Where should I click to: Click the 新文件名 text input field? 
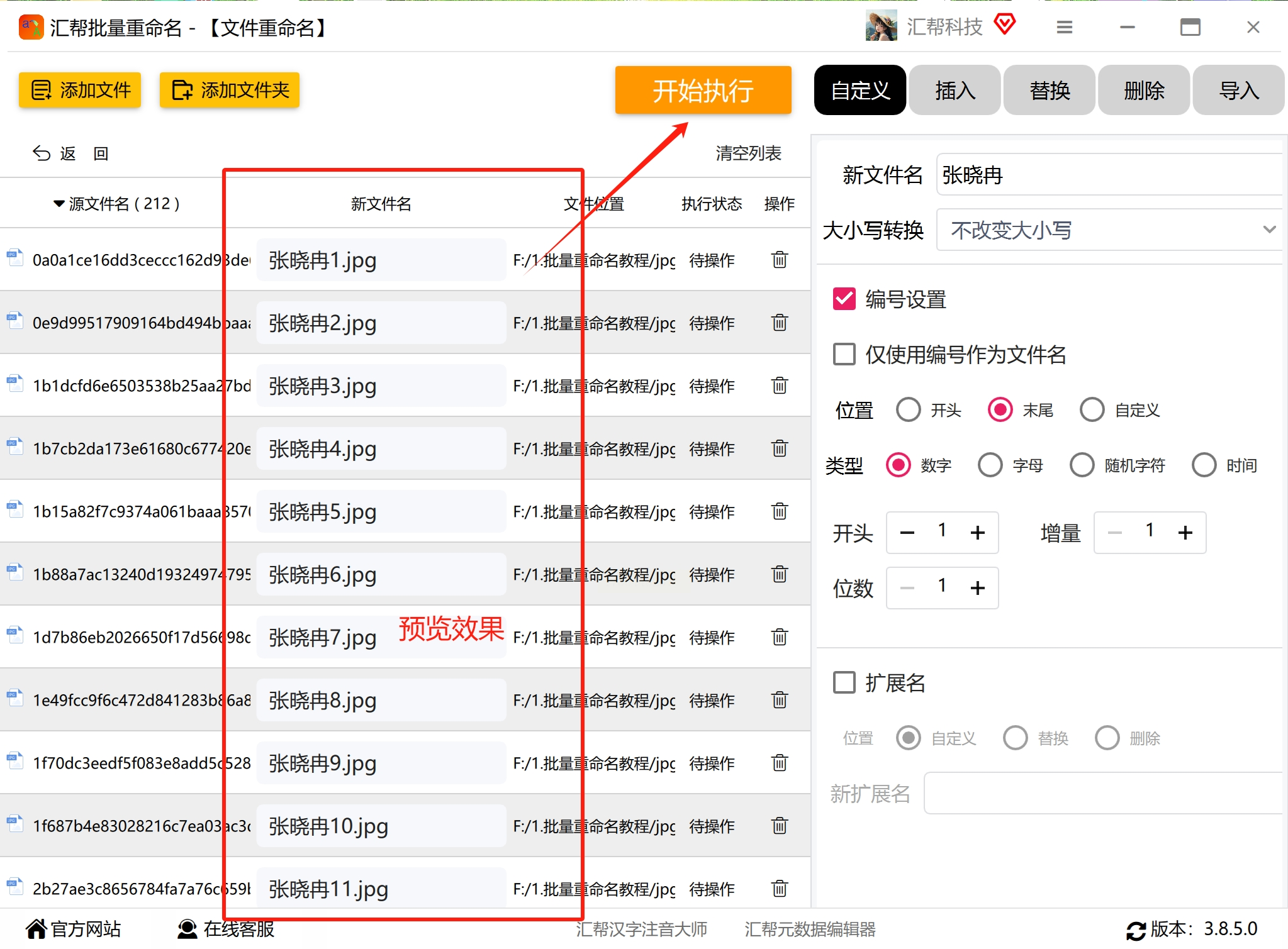(x=1109, y=175)
